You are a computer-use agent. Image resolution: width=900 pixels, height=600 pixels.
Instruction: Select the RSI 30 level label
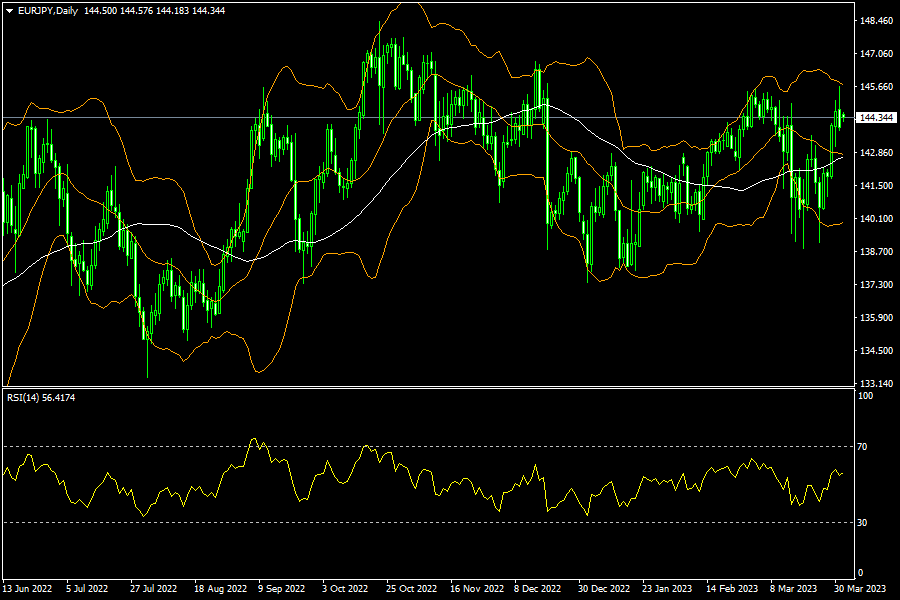(862, 522)
